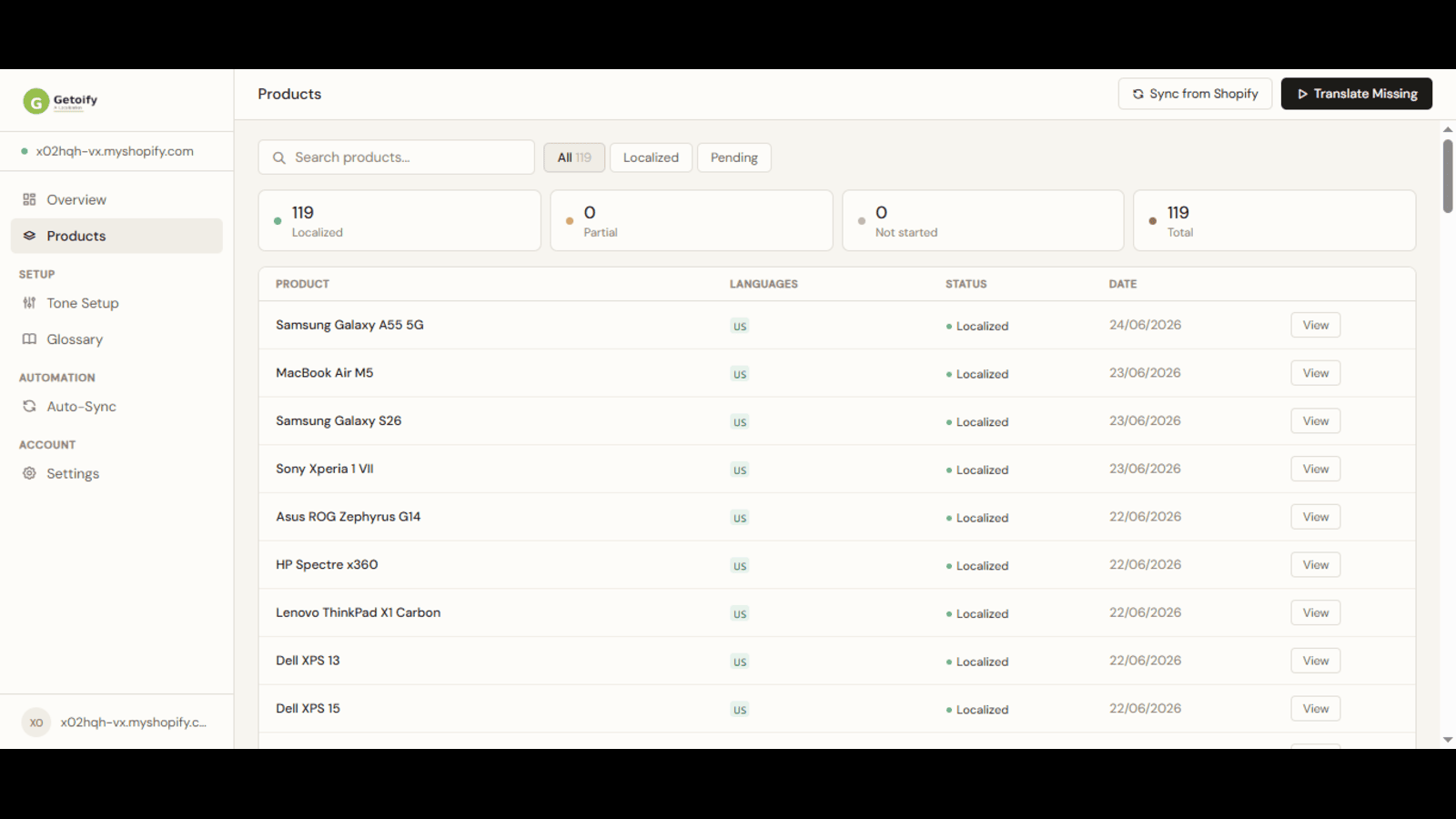Click the sync icon in Sync from Shopify
Viewport: 1456px width, 819px height.
click(1137, 94)
